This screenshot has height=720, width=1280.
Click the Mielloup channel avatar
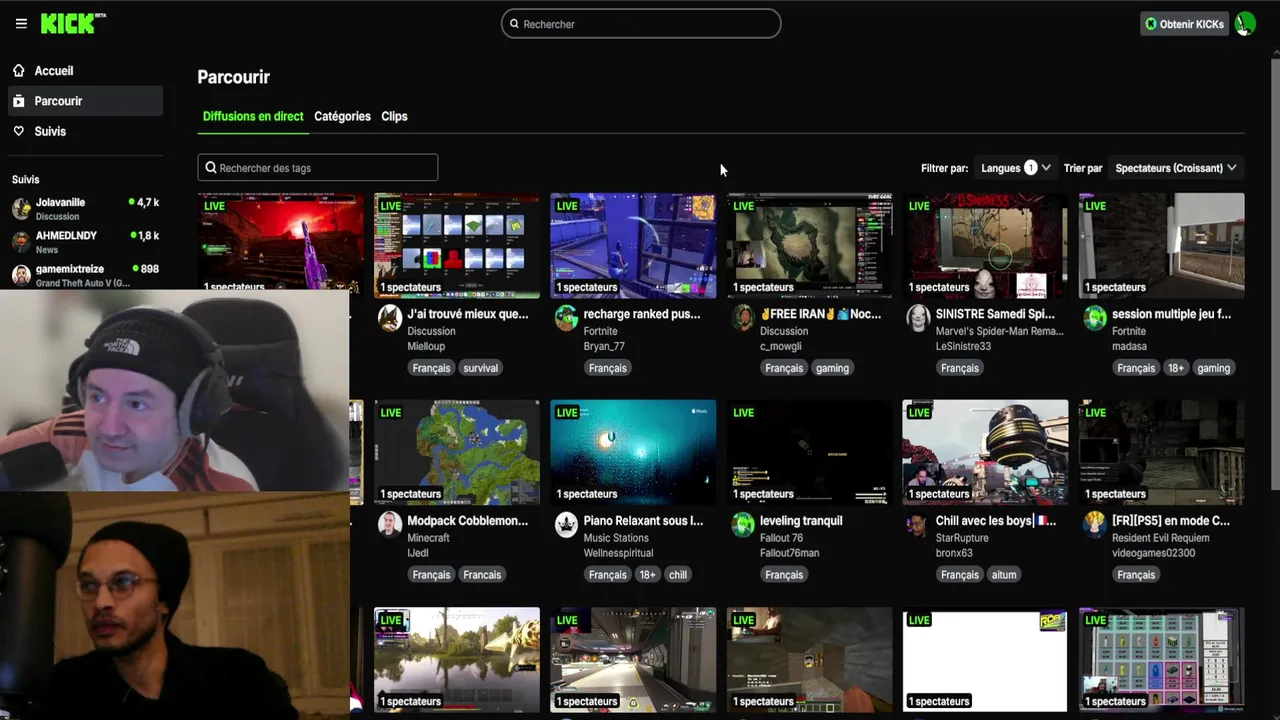click(390, 318)
